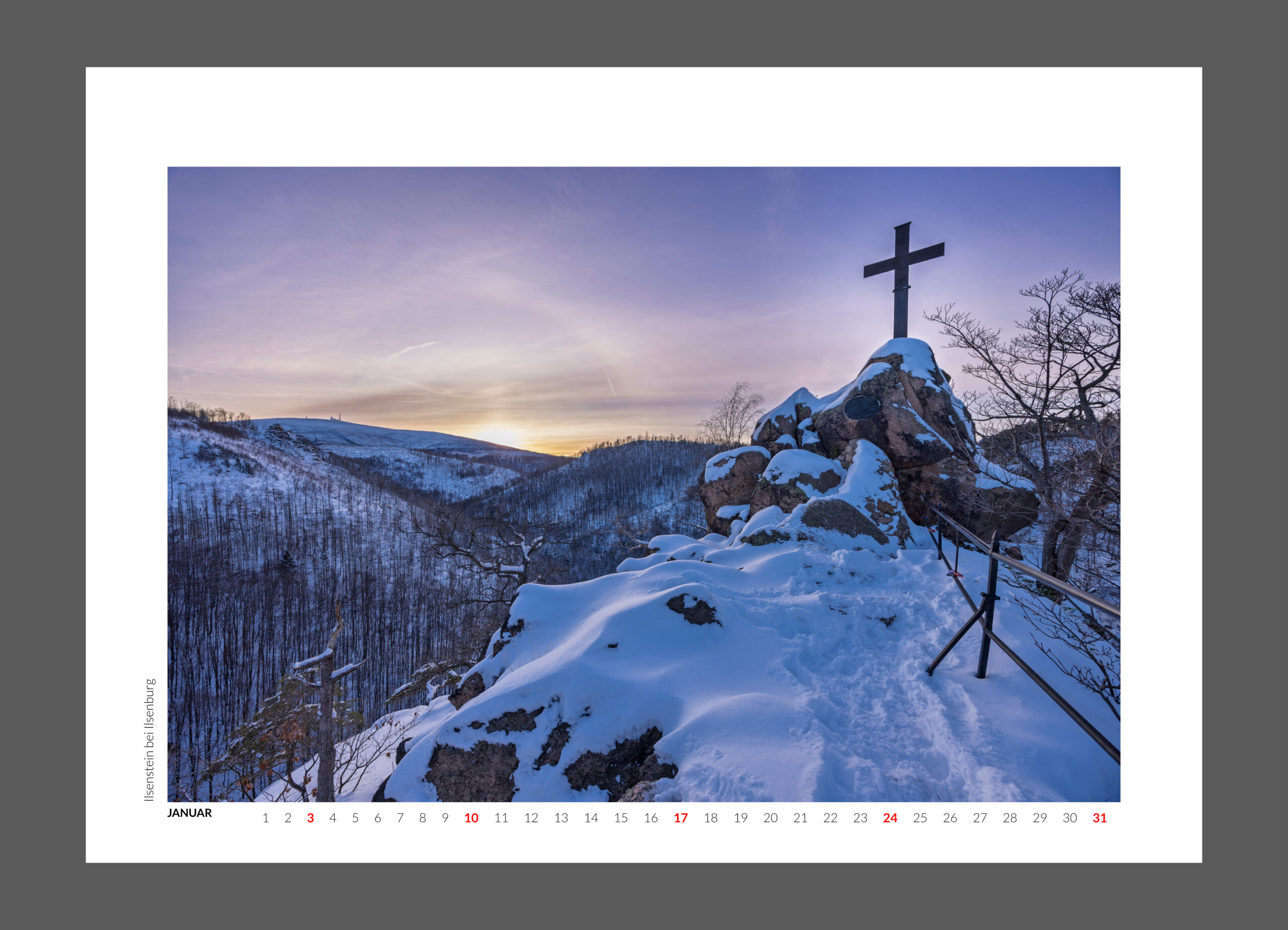Select date 1 in January row
The width and height of the screenshot is (1288, 930).
[x=265, y=817]
